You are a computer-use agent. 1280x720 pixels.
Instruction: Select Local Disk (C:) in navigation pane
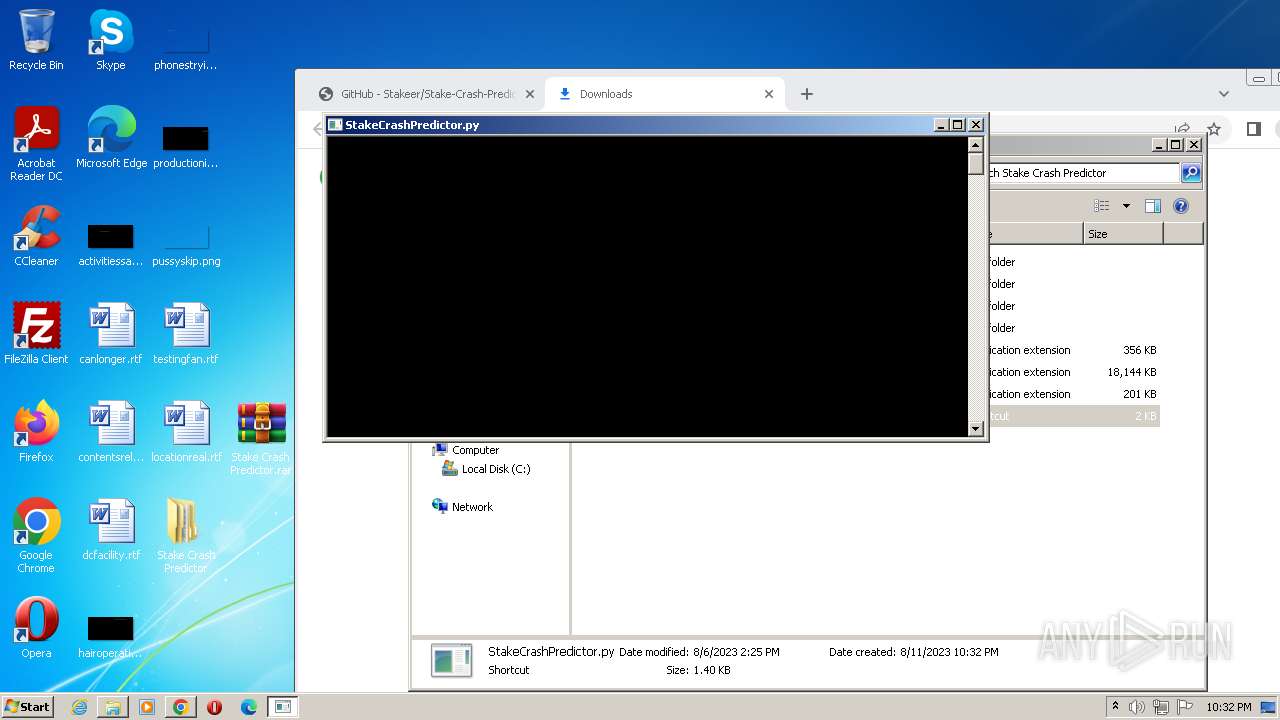[x=496, y=469]
